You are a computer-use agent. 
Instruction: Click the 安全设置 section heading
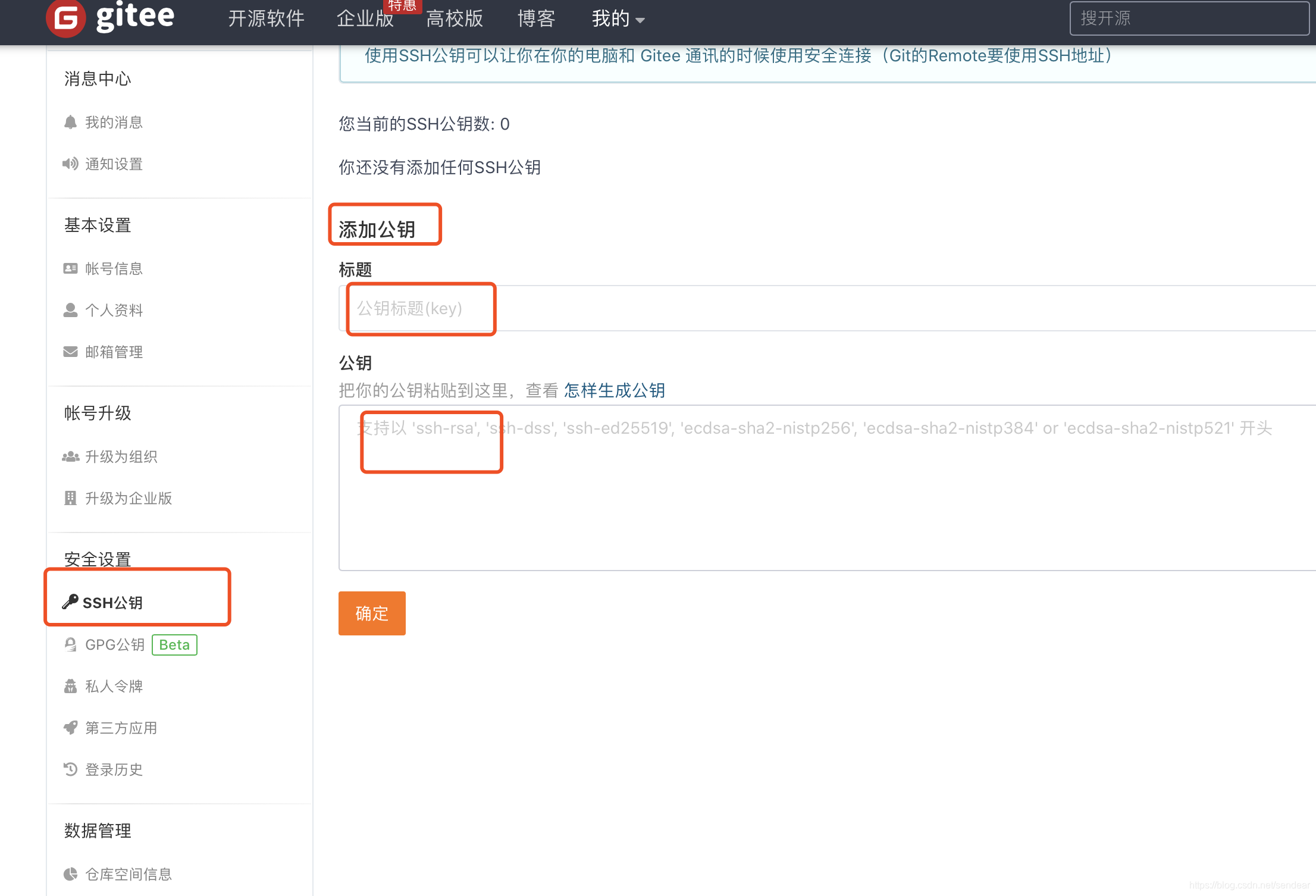pyautogui.click(x=98, y=559)
